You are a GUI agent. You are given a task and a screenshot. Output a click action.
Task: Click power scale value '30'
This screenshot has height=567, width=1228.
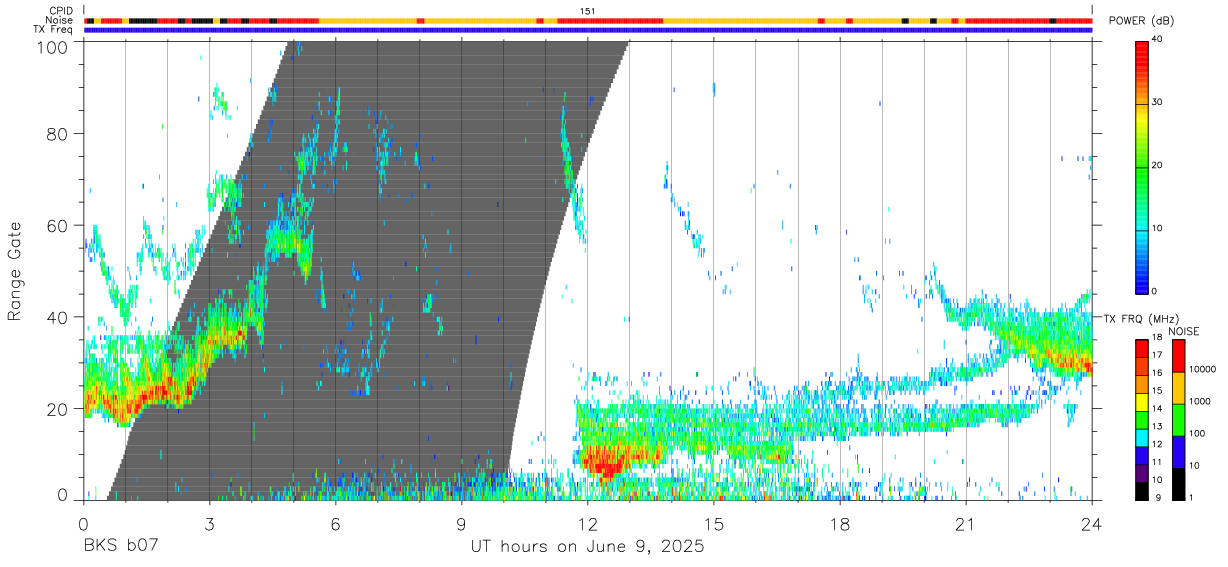click(x=1157, y=102)
